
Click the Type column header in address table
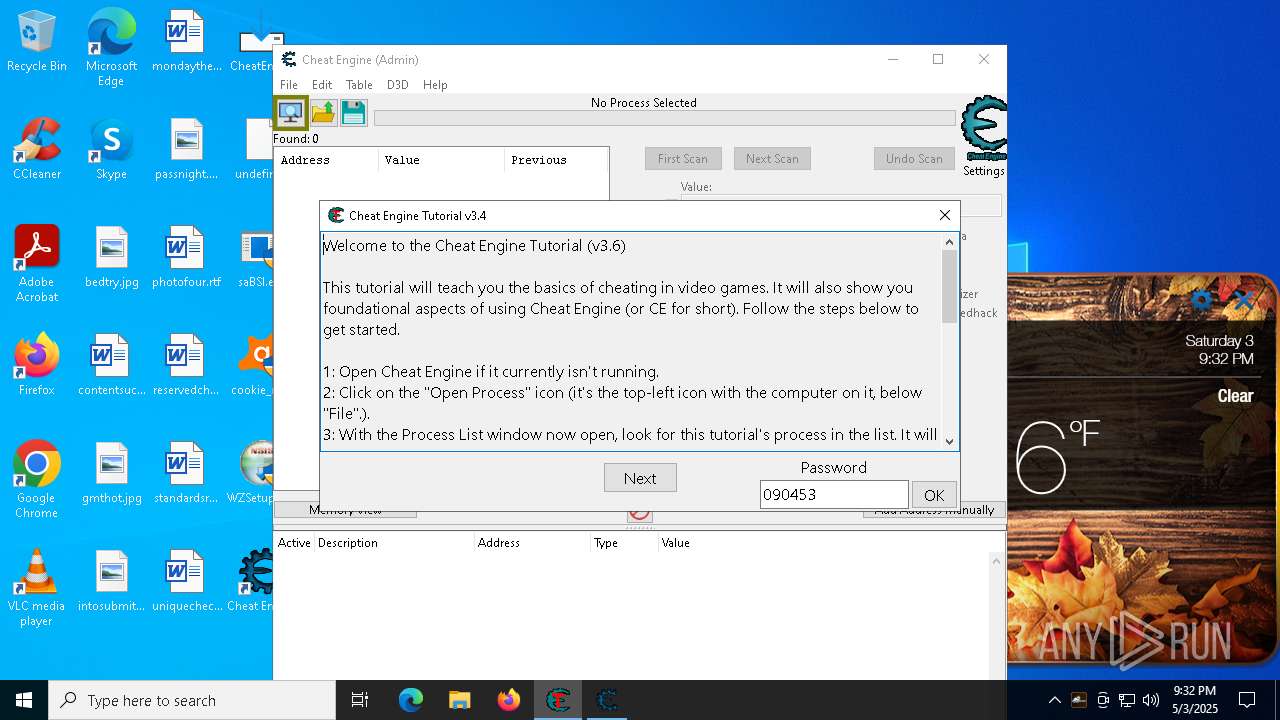(624, 543)
